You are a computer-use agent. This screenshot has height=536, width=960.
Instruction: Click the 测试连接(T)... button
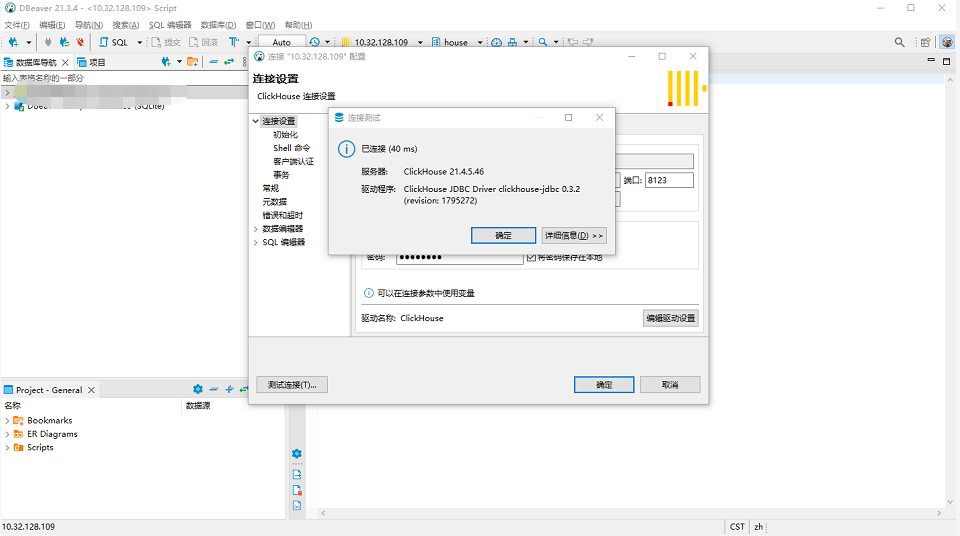(x=292, y=385)
